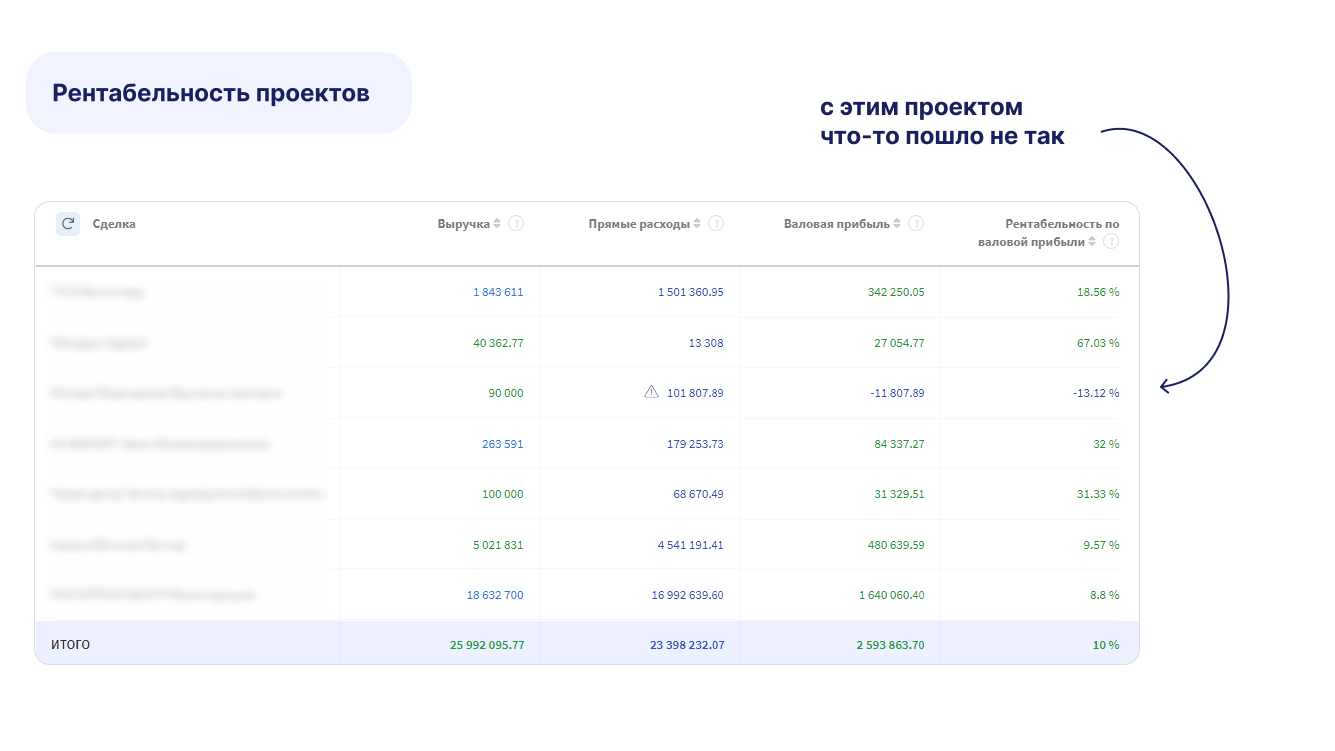Screen dimensions: 1335x751
Task: Open revenue value 18 632 700
Action: point(495,595)
